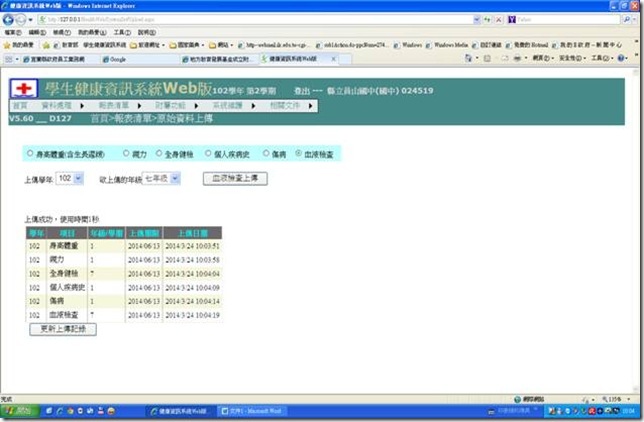Screen dimensions: 644x422
Task: Click the favorites star icon
Action: [8, 45]
